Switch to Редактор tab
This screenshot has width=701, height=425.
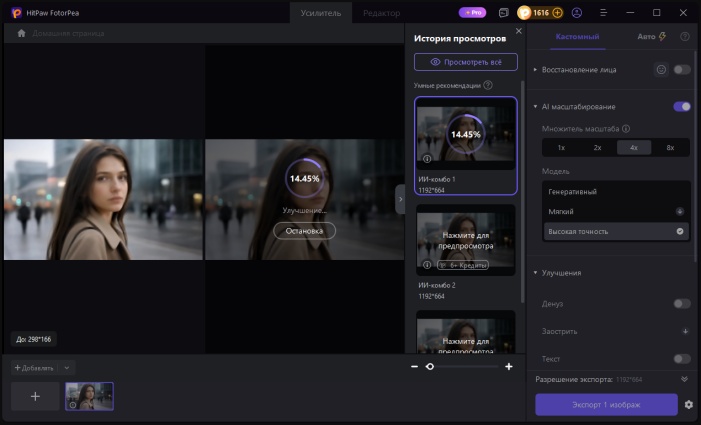pos(381,13)
